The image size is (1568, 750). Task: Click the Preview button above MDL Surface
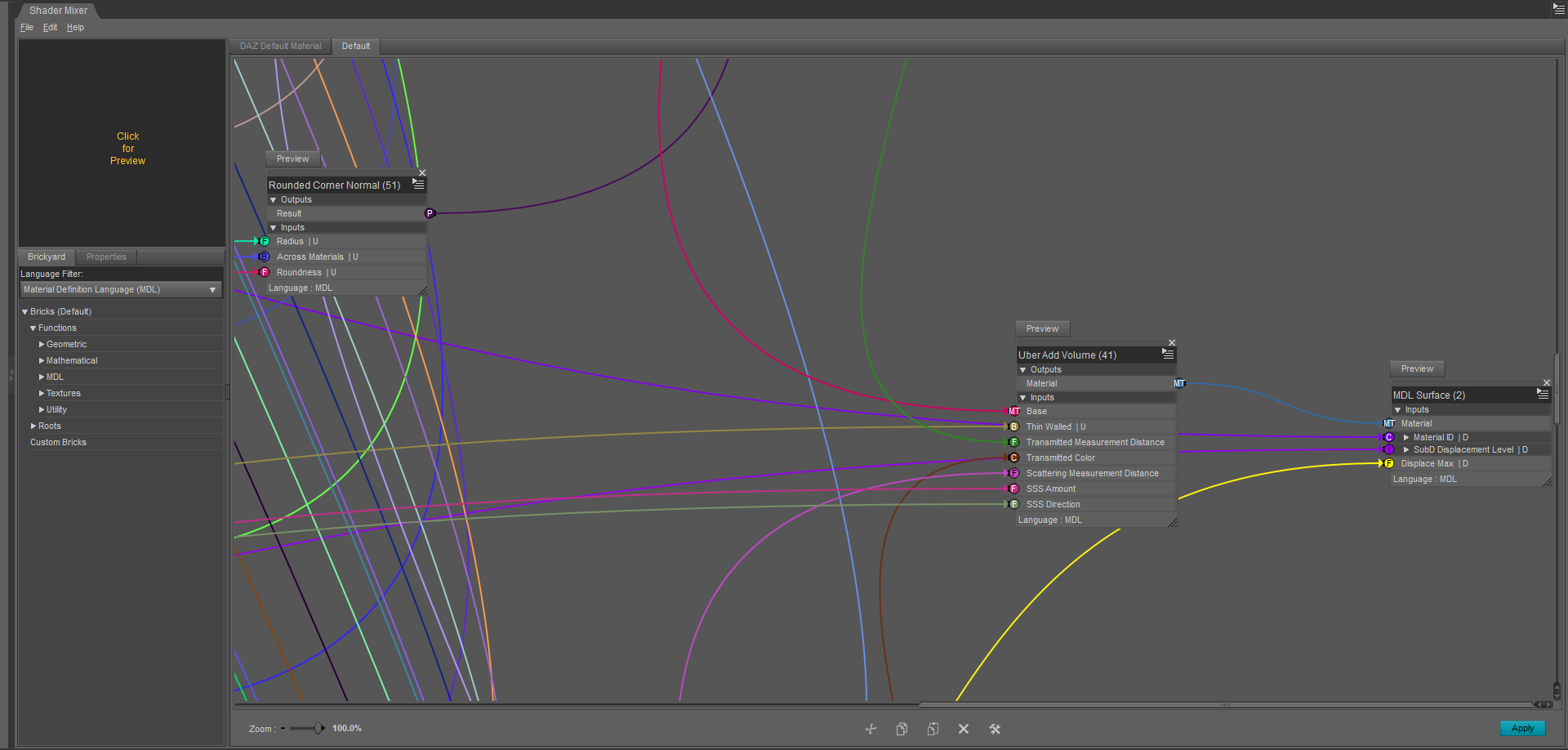[x=1417, y=368]
